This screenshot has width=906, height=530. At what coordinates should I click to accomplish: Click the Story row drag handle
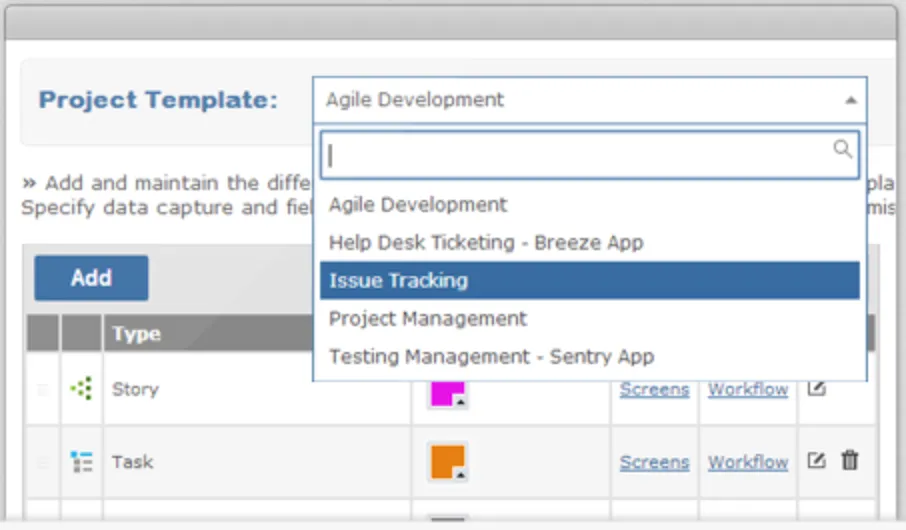pyautogui.click(x=43, y=390)
